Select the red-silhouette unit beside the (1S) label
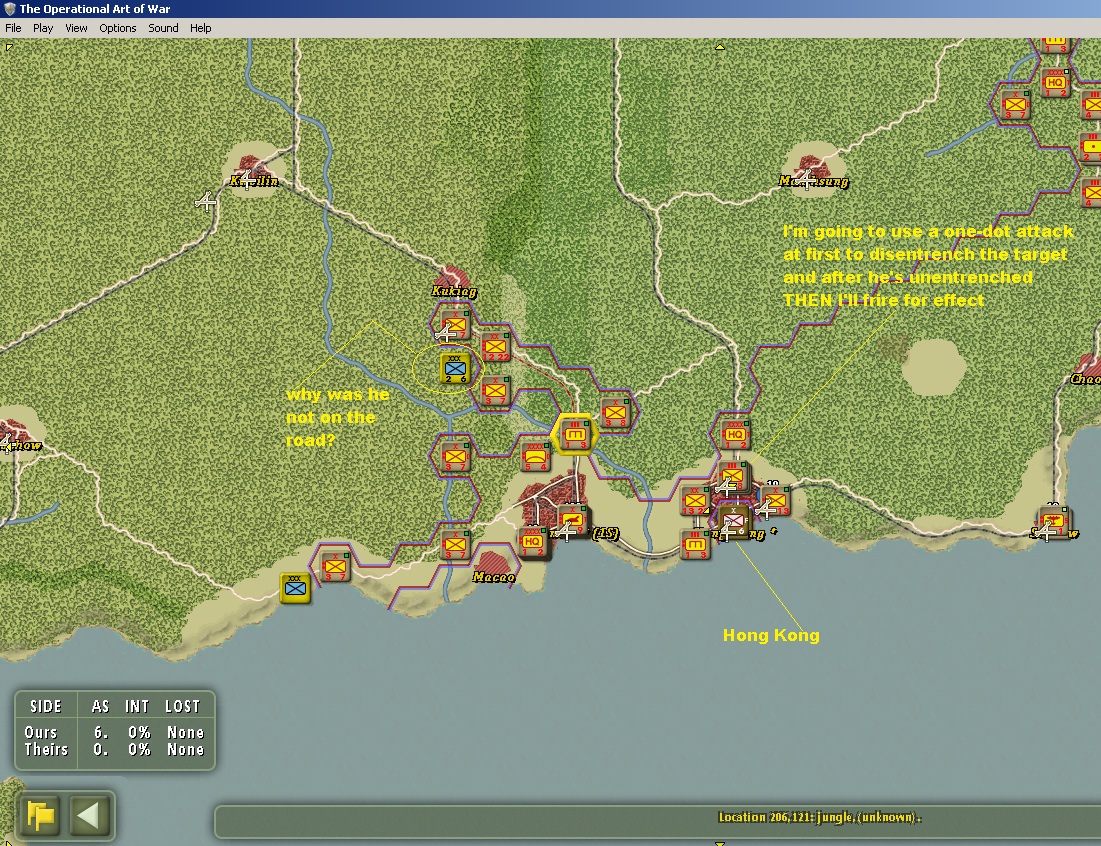This screenshot has height=846, width=1101. point(572,520)
